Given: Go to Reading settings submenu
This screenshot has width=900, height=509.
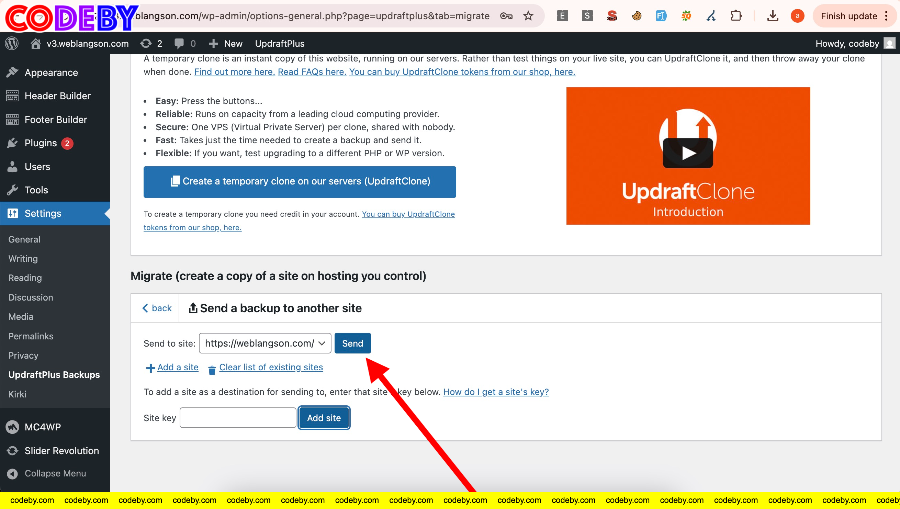Looking at the screenshot, I should tap(25, 278).
